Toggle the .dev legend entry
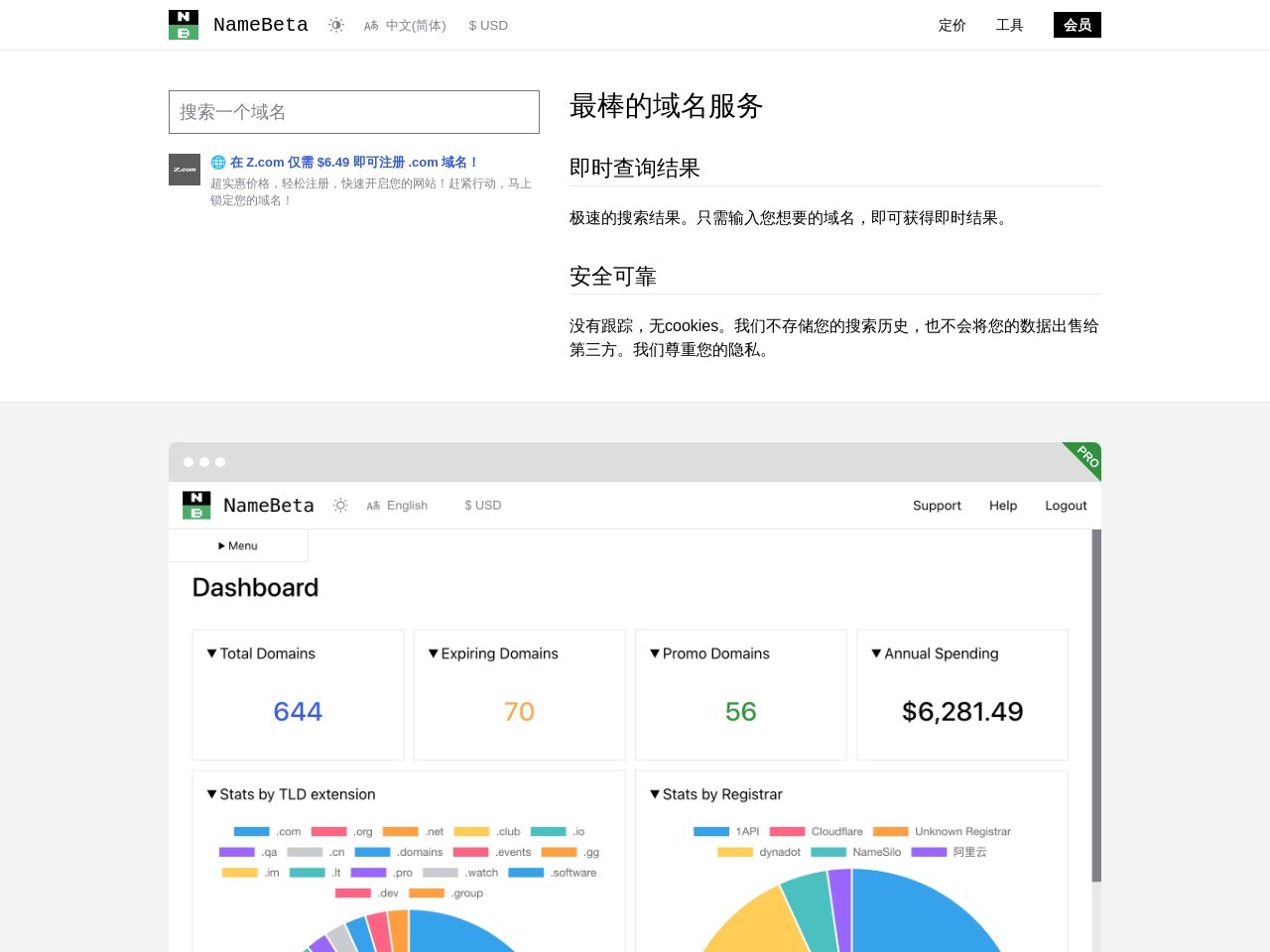 [x=367, y=893]
